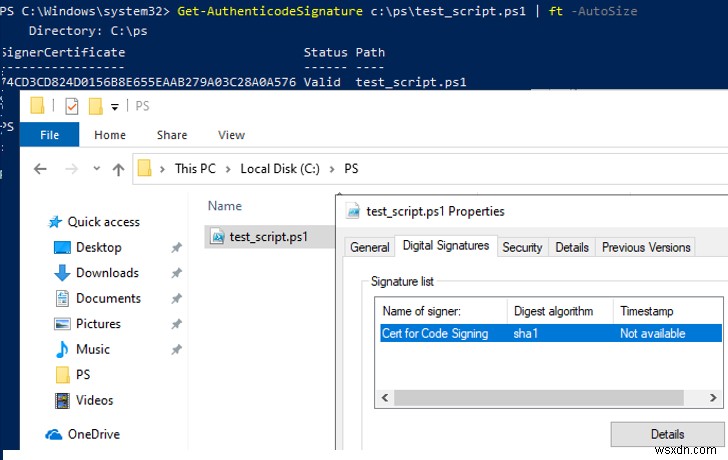Select OneDrive in the navigation pane

click(x=94, y=434)
